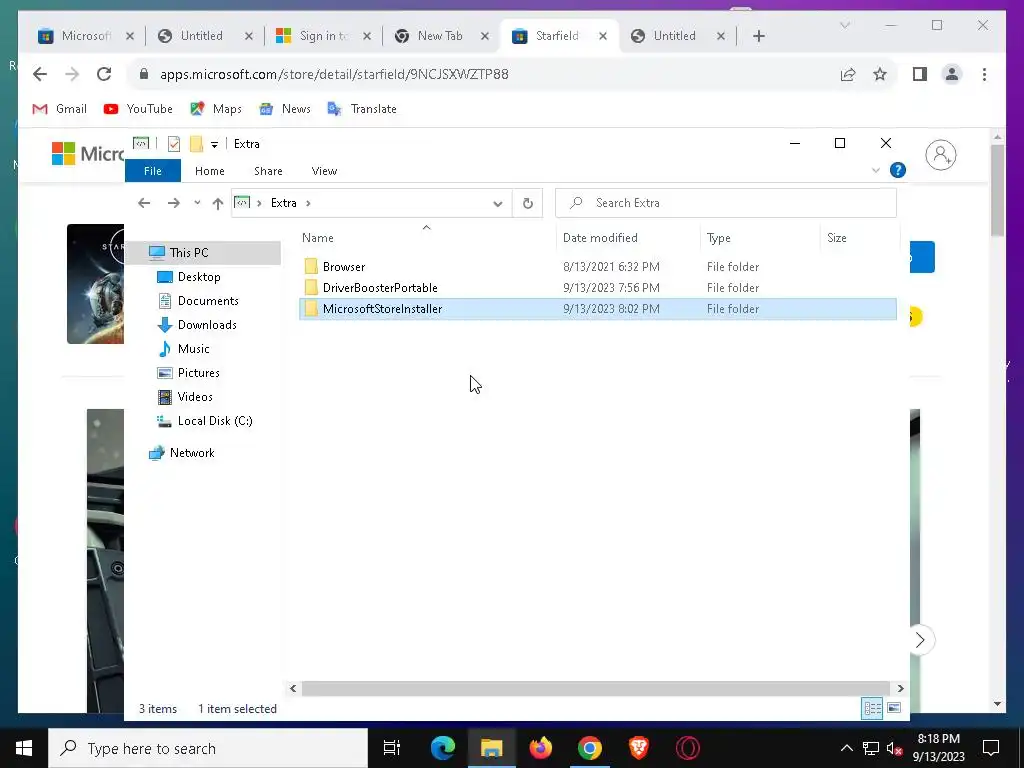Click the taskbar search box
The height and width of the screenshot is (768, 1024).
(x=208, y=748)
